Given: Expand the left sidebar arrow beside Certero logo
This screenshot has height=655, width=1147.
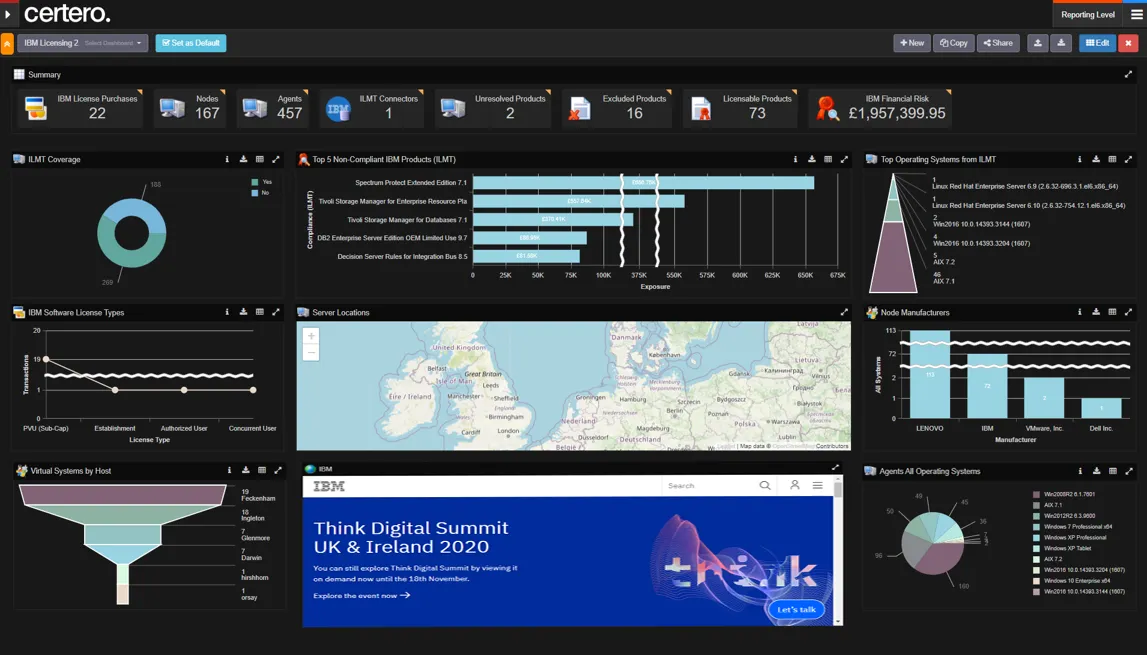Looking at the screenshot, I should pyautogui.click(x=7, y=14).
